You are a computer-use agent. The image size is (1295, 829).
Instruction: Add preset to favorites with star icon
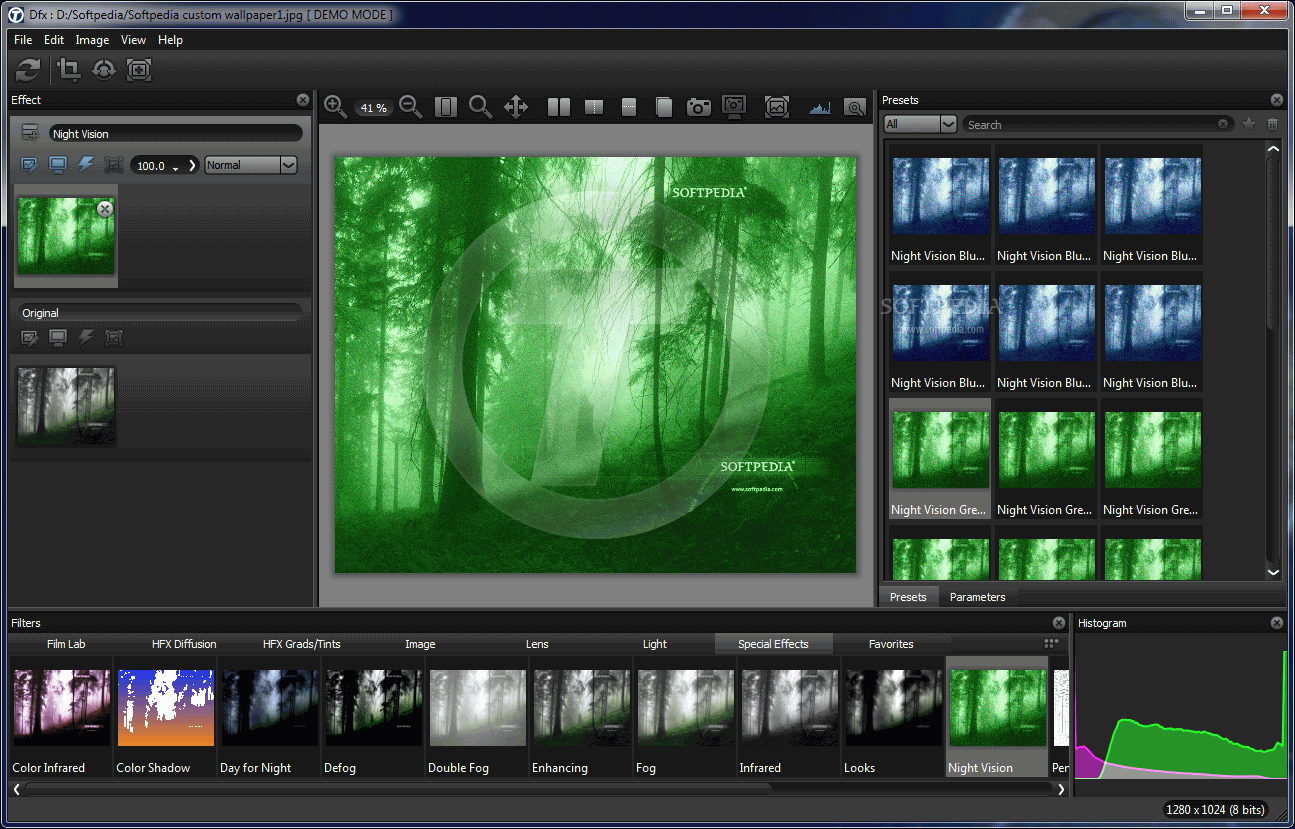[1248, 124]
